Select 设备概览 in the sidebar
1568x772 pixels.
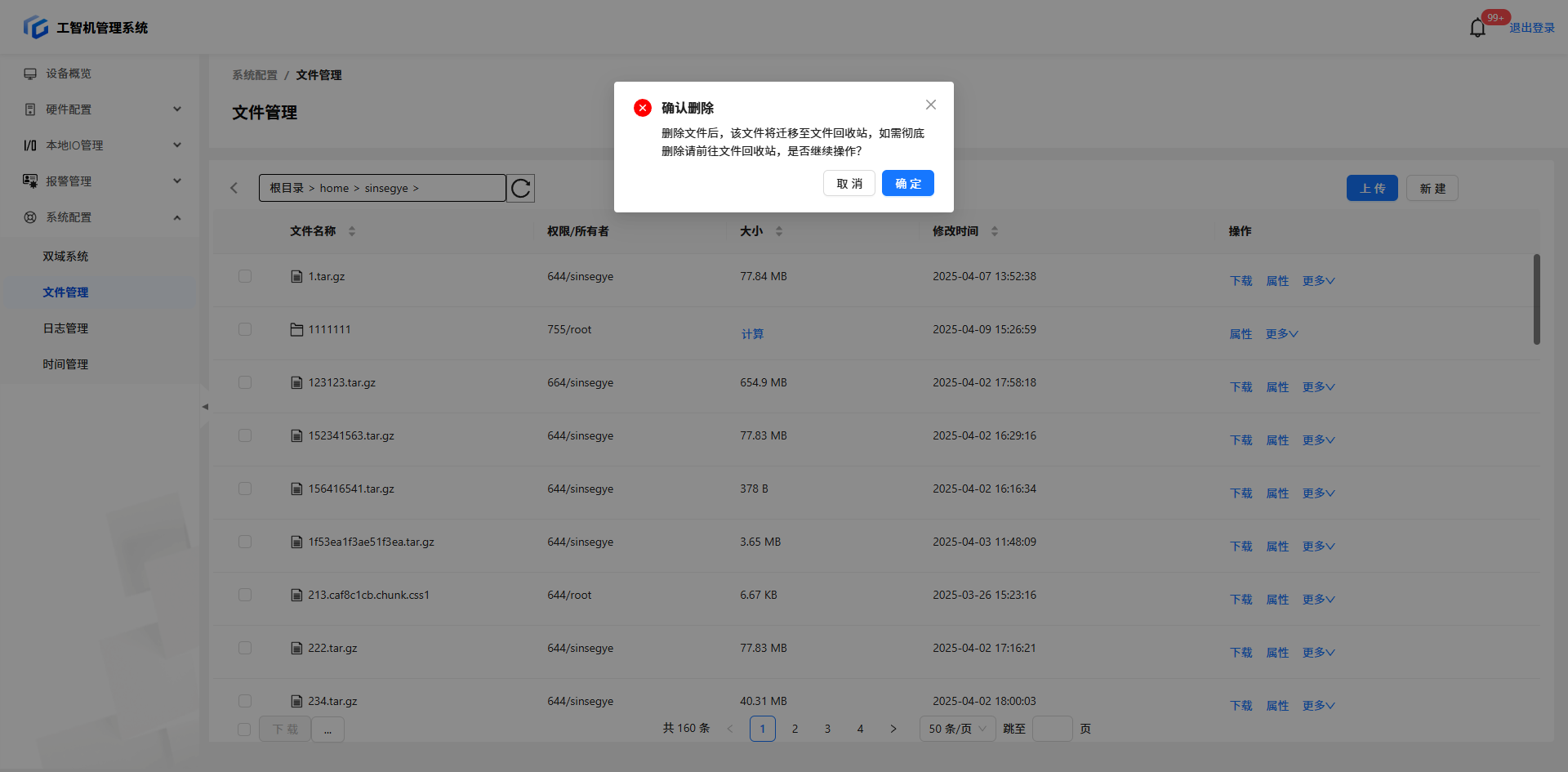[69, 74]
